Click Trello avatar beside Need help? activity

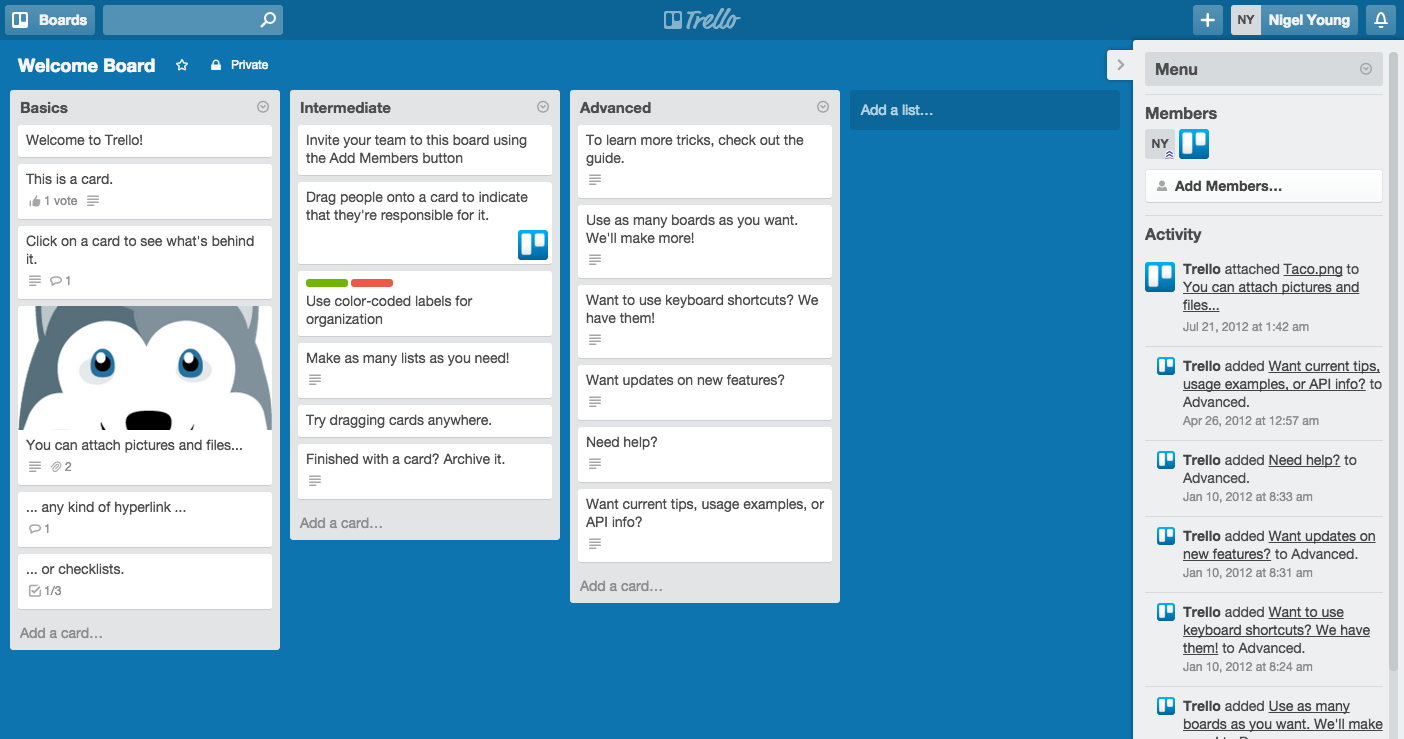[x=1166, y=460]
